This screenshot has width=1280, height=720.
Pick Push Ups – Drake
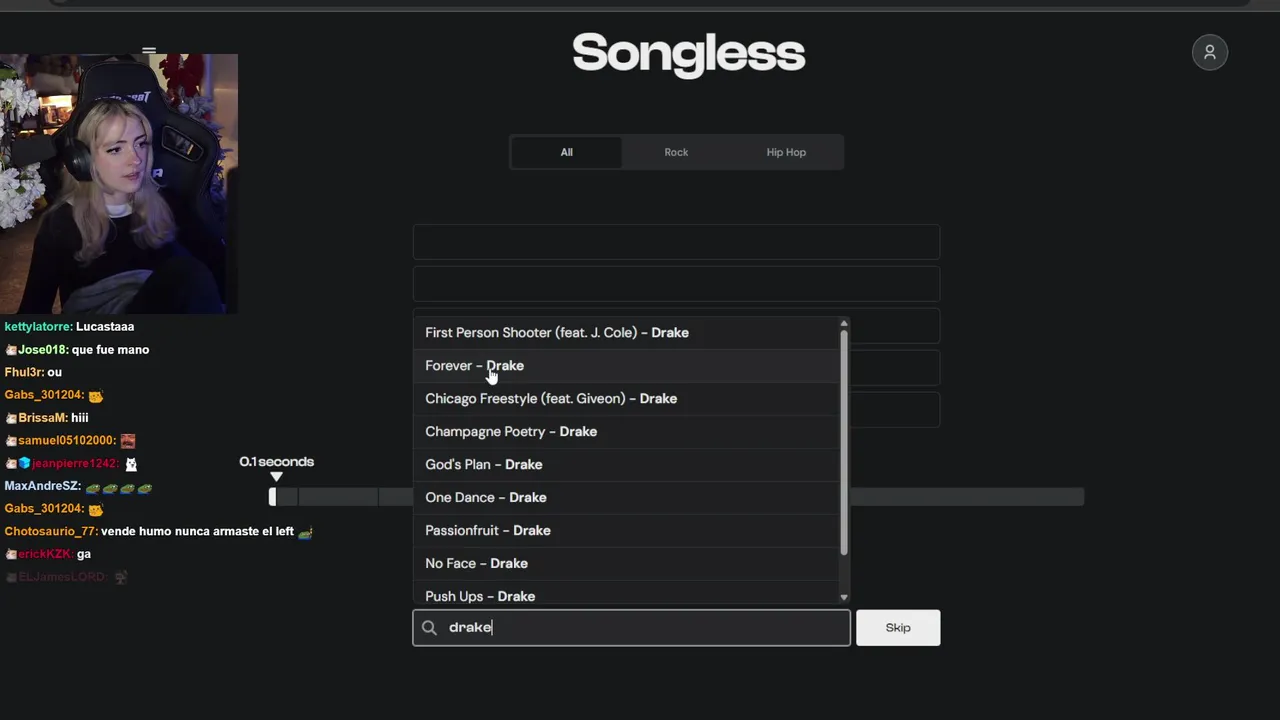coord(626,594)
